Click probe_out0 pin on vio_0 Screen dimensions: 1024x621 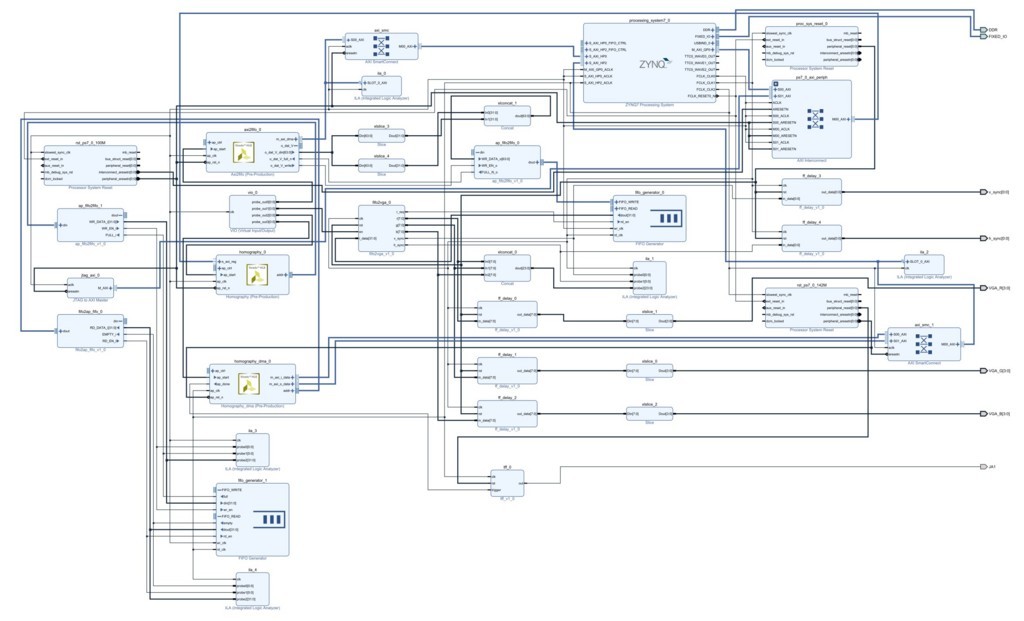pos(264,202)
